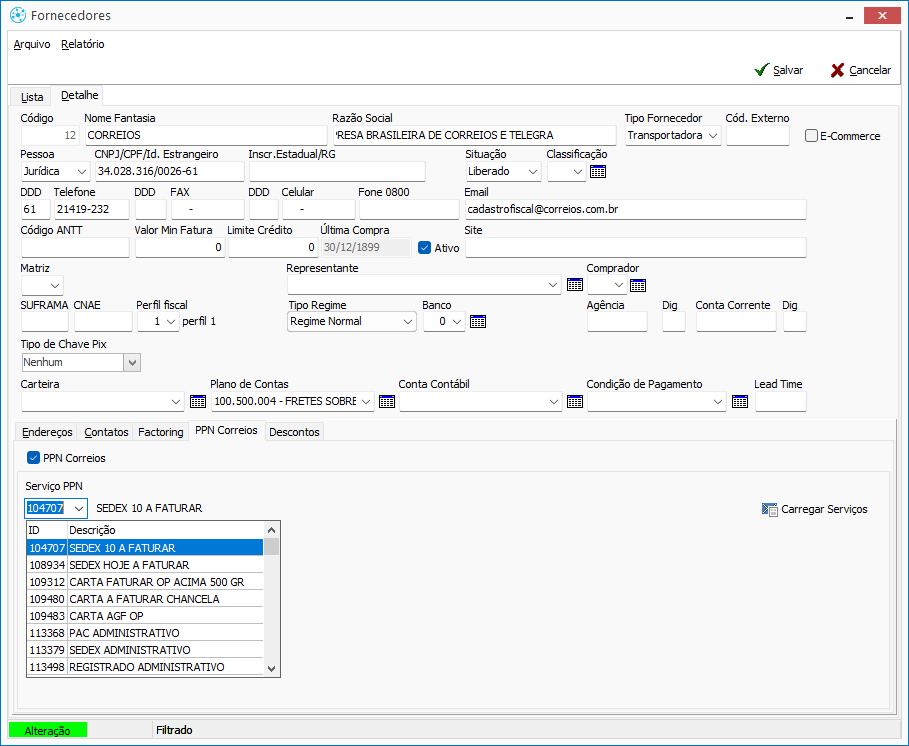Open the Serviço PPN code dropdown
The width and height of the screenshot is (909, 746).
79,508
